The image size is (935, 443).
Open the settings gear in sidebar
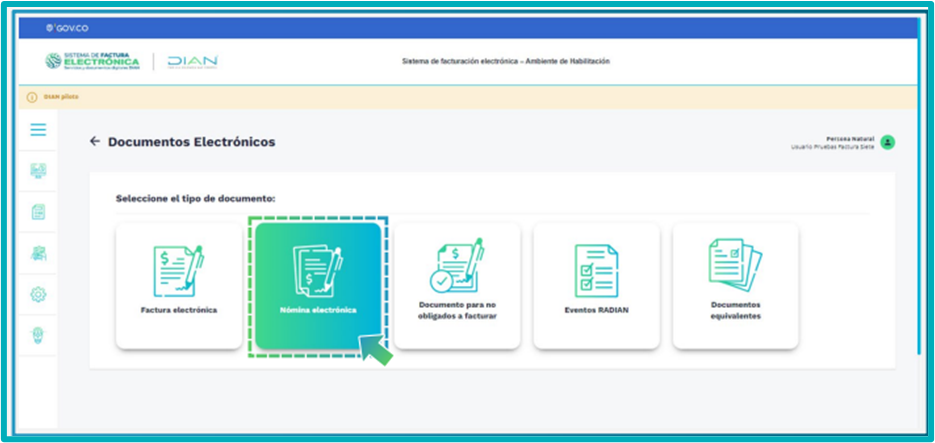pos(38,294)
